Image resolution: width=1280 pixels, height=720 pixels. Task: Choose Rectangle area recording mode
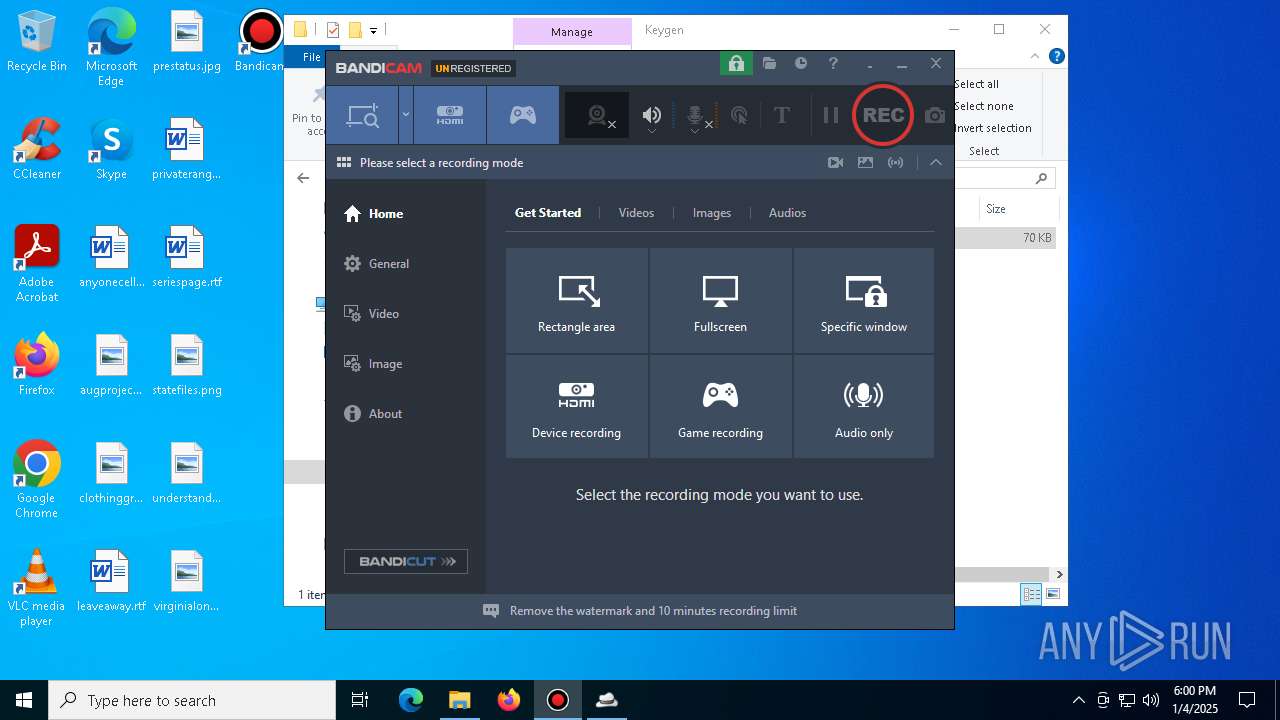(x=577, y=301)
